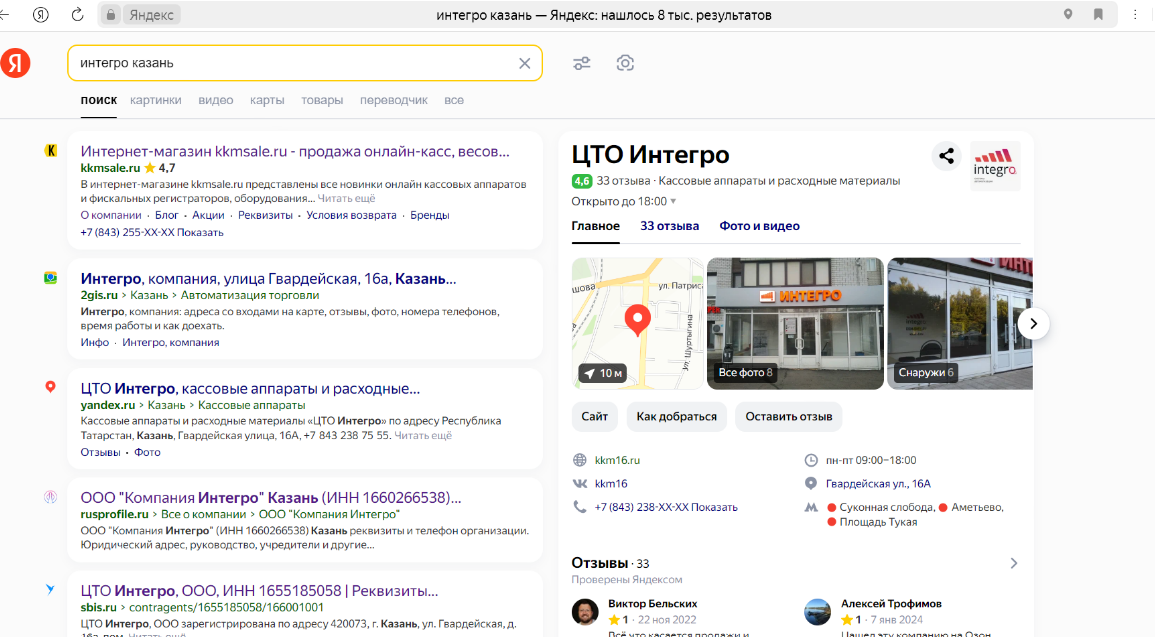Click the 2gis result favicon
The image size is (1155, 637).
click(x=50, y=278)
